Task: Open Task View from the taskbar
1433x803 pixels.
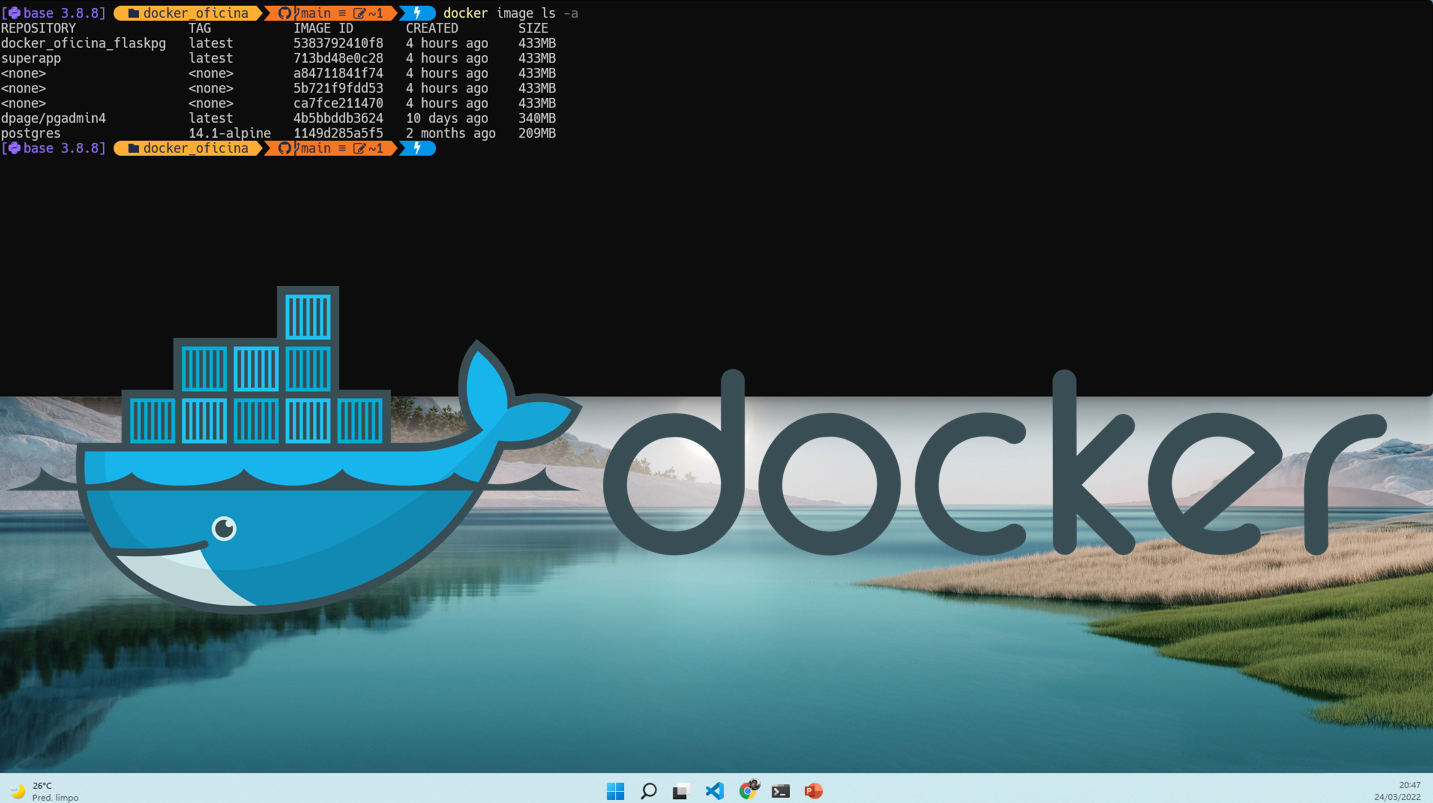Action: point(680,790)
